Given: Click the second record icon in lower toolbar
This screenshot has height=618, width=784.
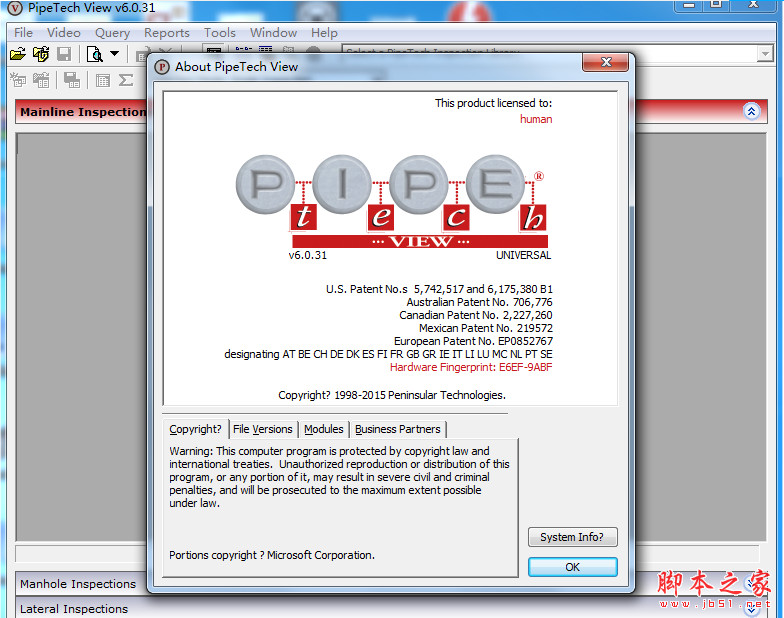Looking at the screenshot, I should tap(41, 80).
